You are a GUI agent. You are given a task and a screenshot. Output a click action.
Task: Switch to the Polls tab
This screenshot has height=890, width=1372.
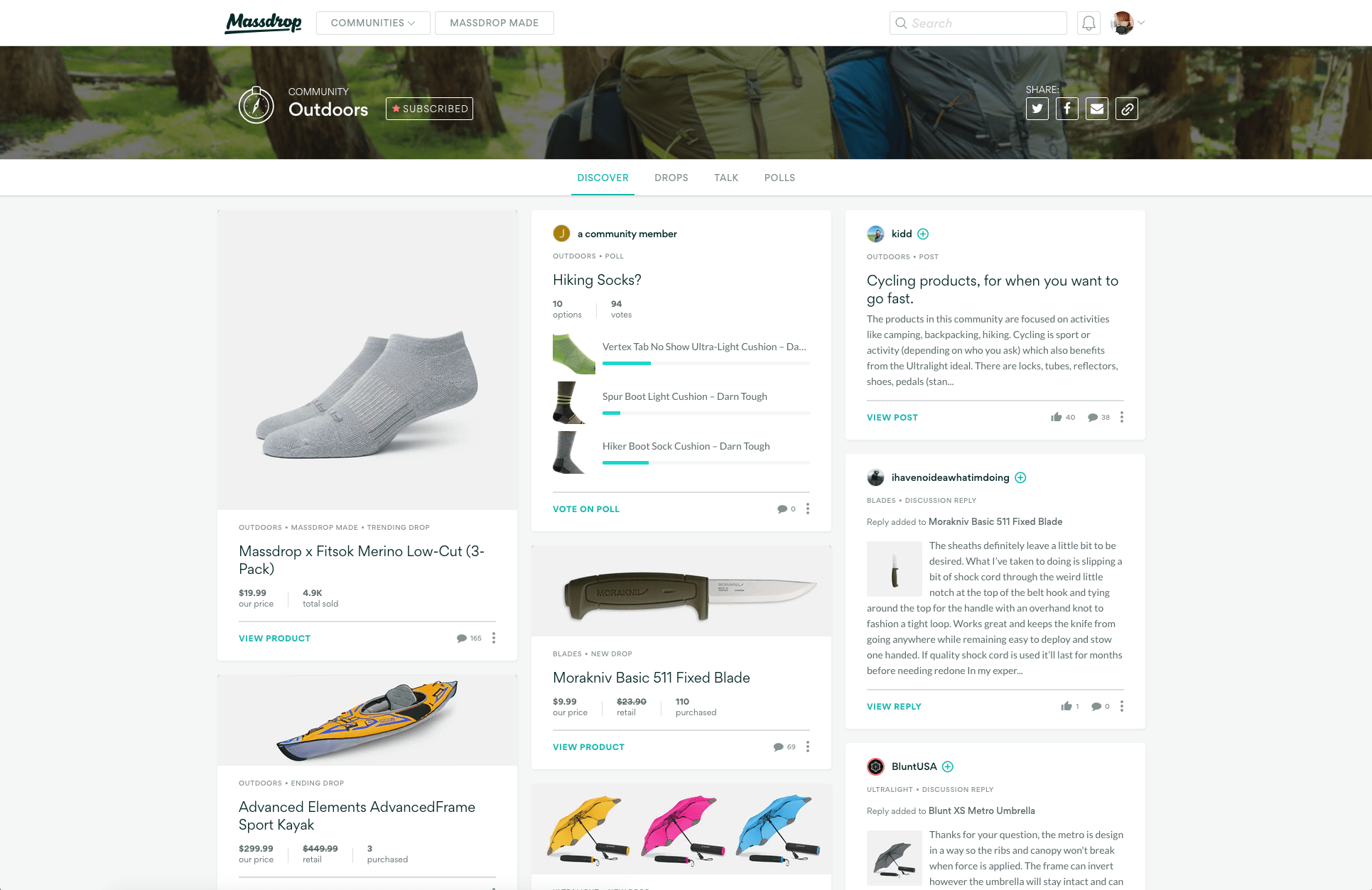point(779,178)
